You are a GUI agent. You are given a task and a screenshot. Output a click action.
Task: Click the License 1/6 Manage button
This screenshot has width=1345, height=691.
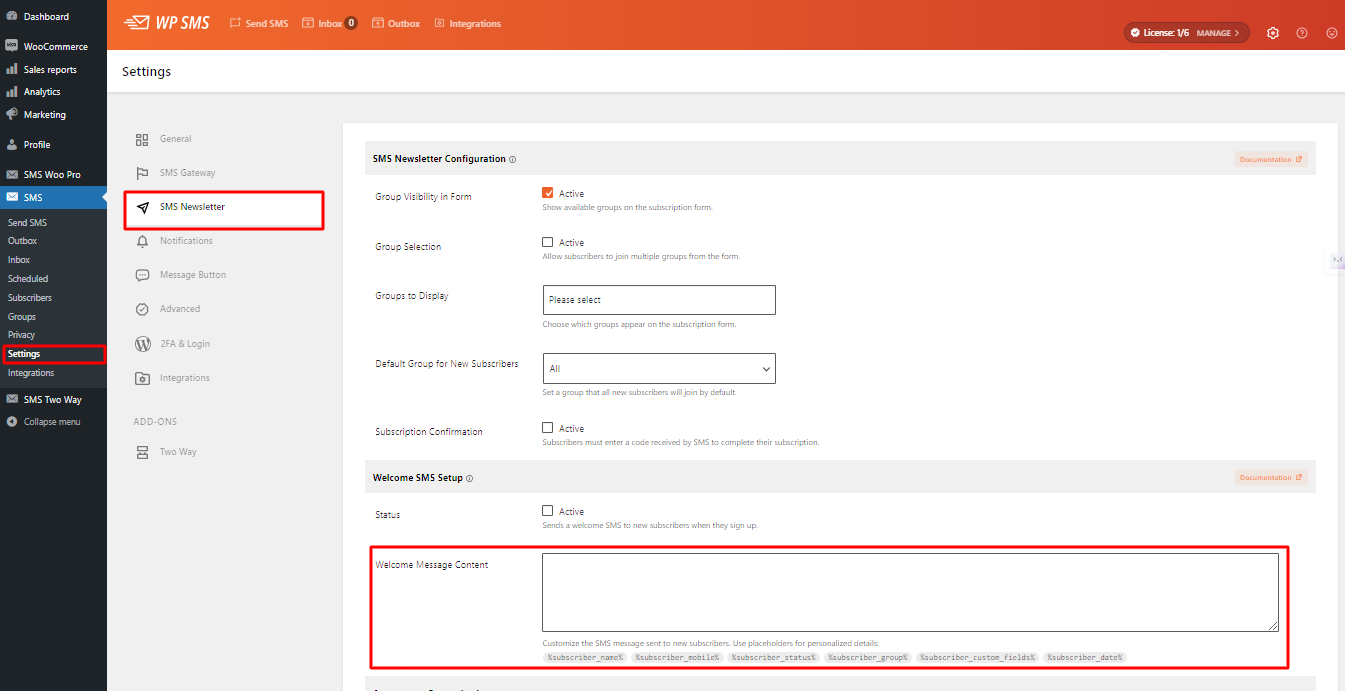coord(1186,33)
